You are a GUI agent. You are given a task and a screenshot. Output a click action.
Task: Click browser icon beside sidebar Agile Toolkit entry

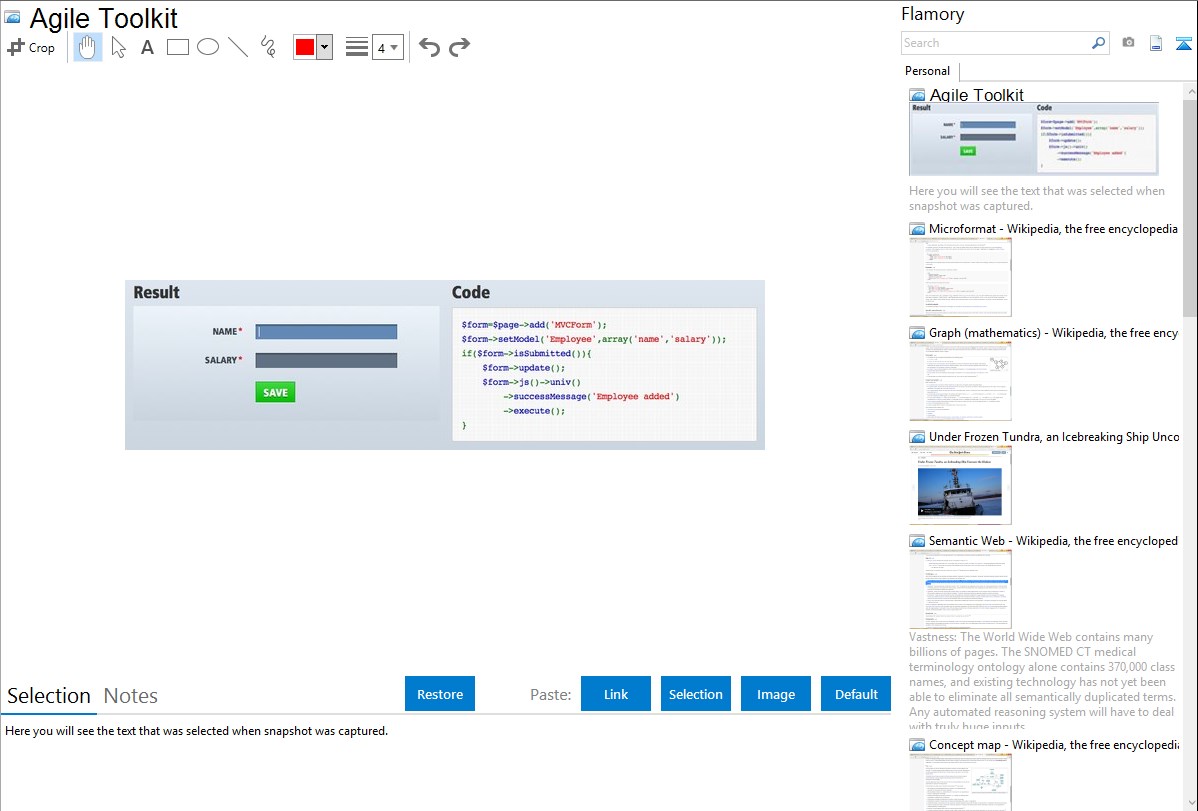tap(917, 96)
